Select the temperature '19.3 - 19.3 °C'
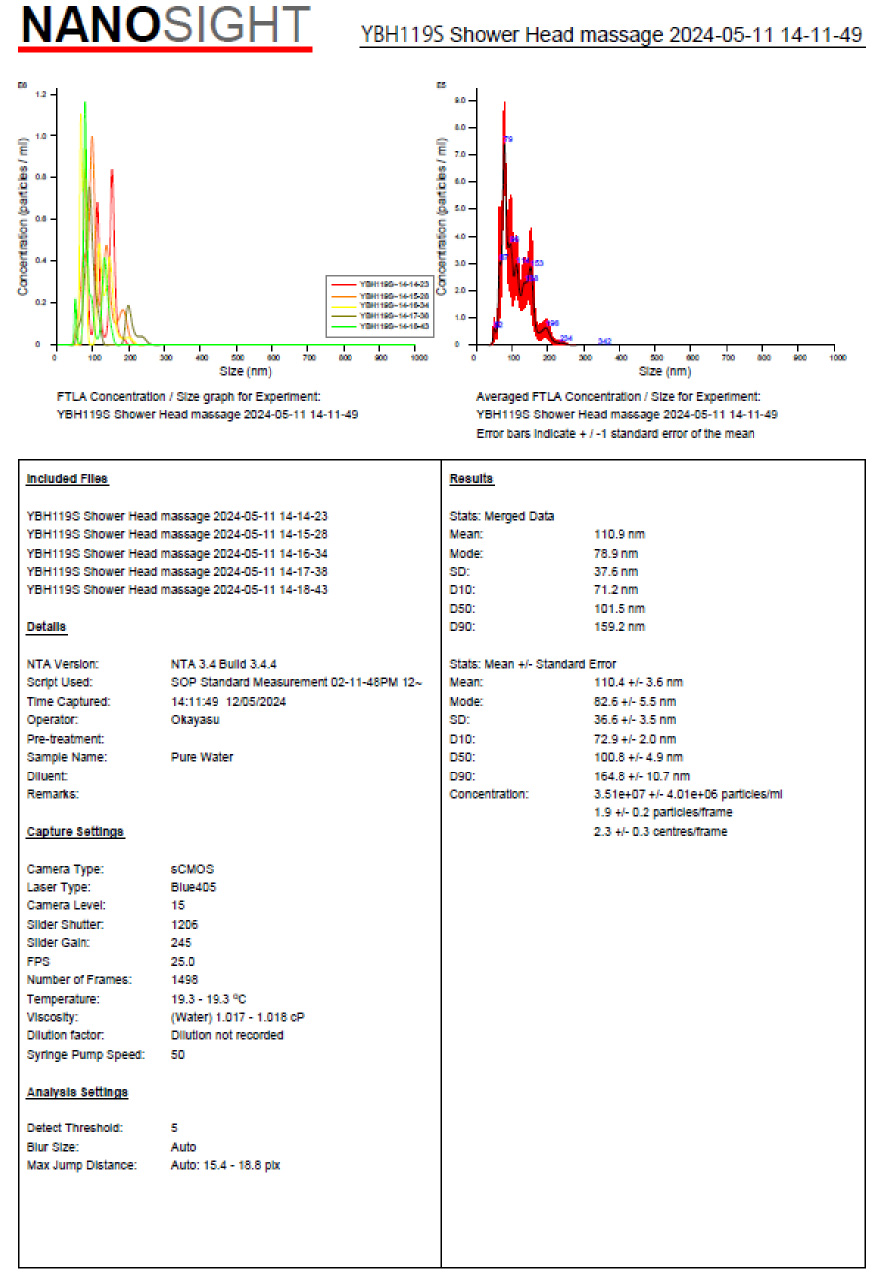The width and height of the screenshot is (891, 1287). [209, 998]
